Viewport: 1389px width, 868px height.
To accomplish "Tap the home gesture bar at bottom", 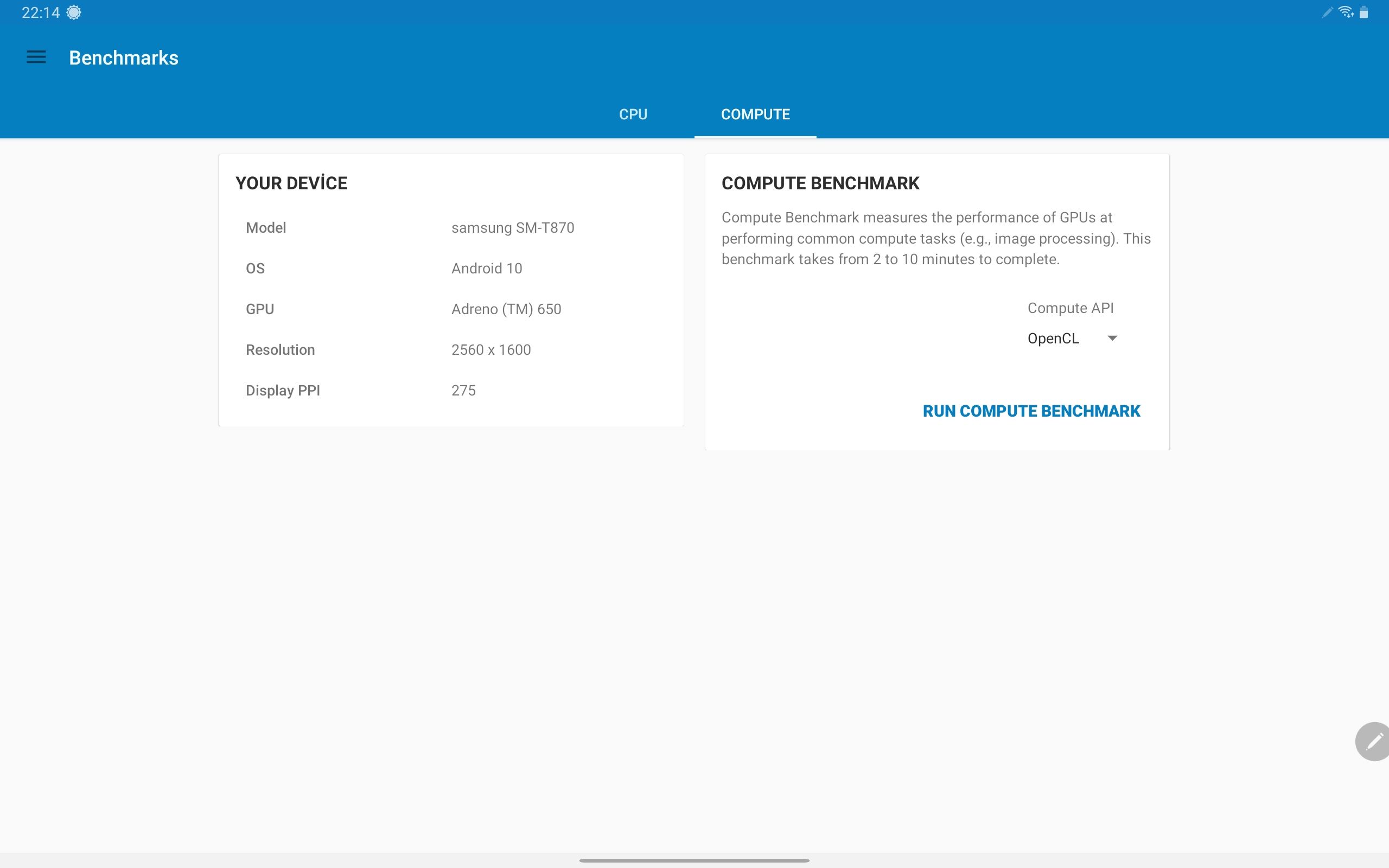I will pyautogui.click(x=694, y=860).
